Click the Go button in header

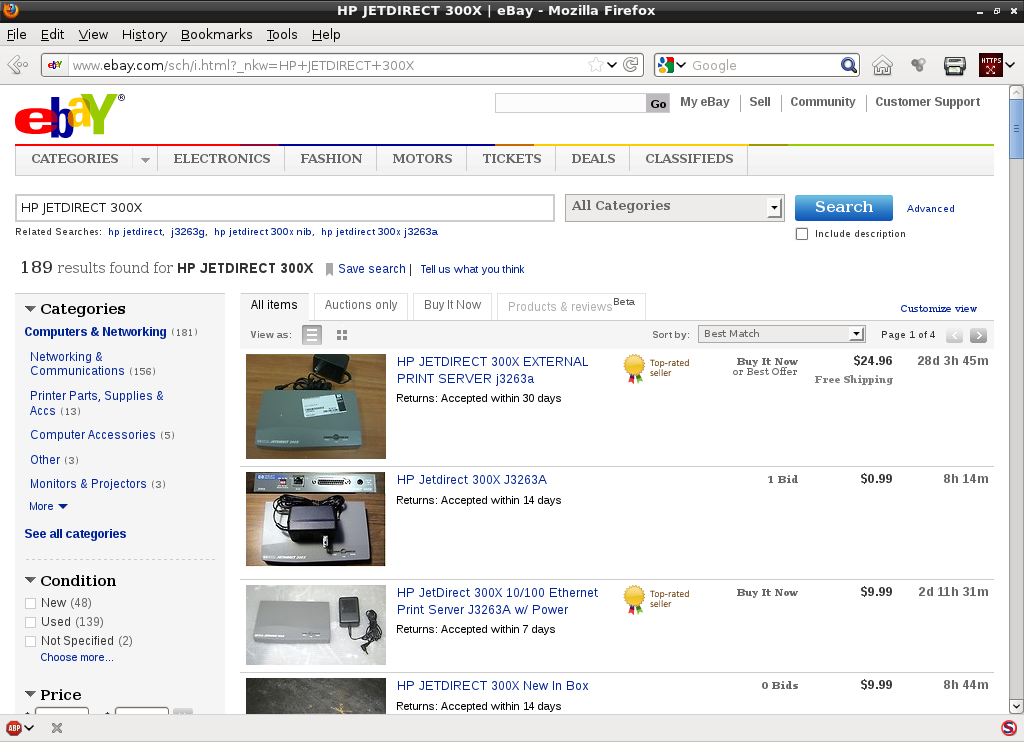pos(658,103)
